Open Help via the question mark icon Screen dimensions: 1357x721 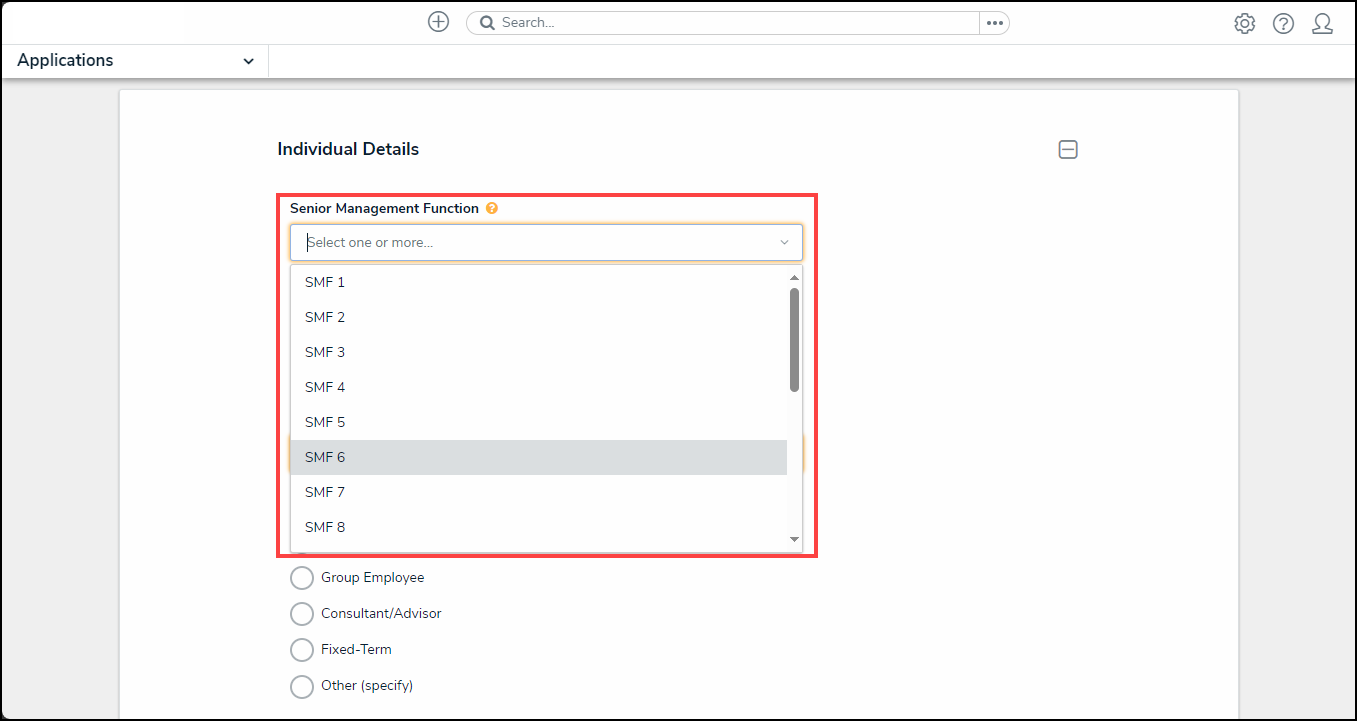(1283, 23)
